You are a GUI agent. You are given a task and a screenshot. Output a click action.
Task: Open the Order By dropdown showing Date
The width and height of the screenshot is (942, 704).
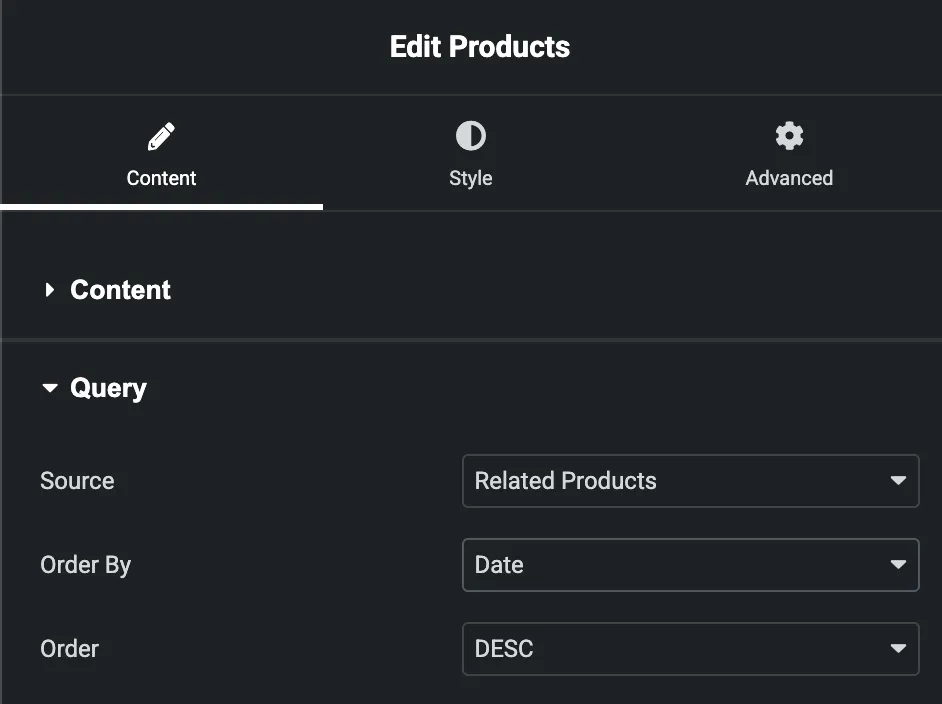690,565
